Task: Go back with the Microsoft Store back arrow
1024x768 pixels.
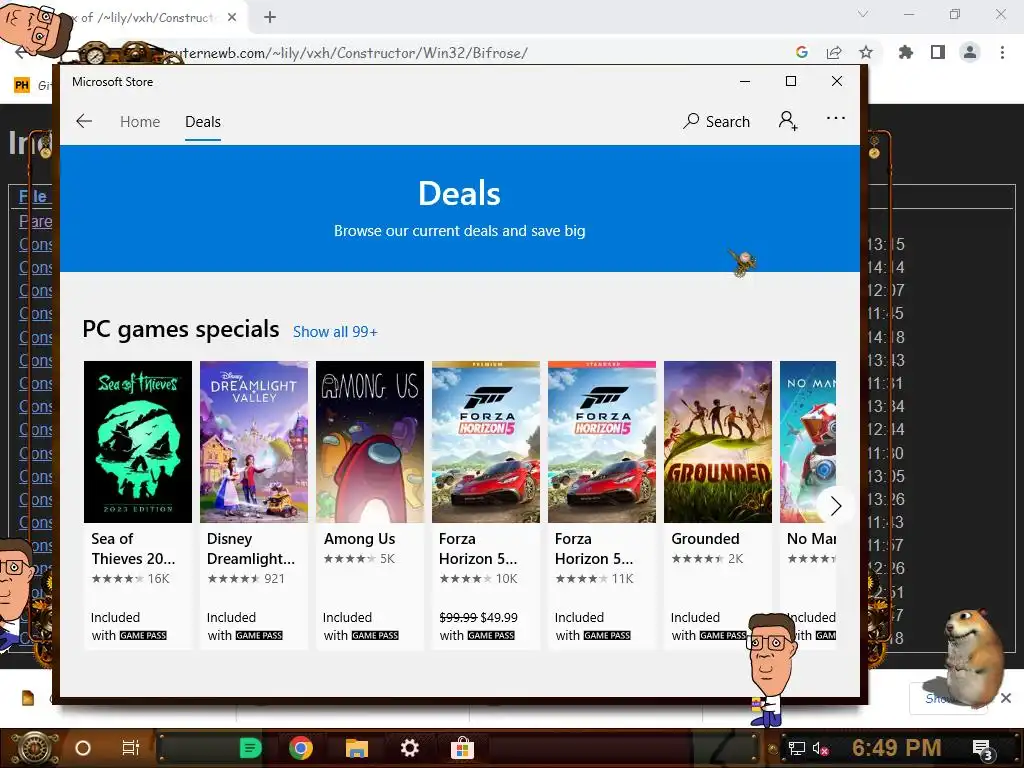Action: (84, 121)
